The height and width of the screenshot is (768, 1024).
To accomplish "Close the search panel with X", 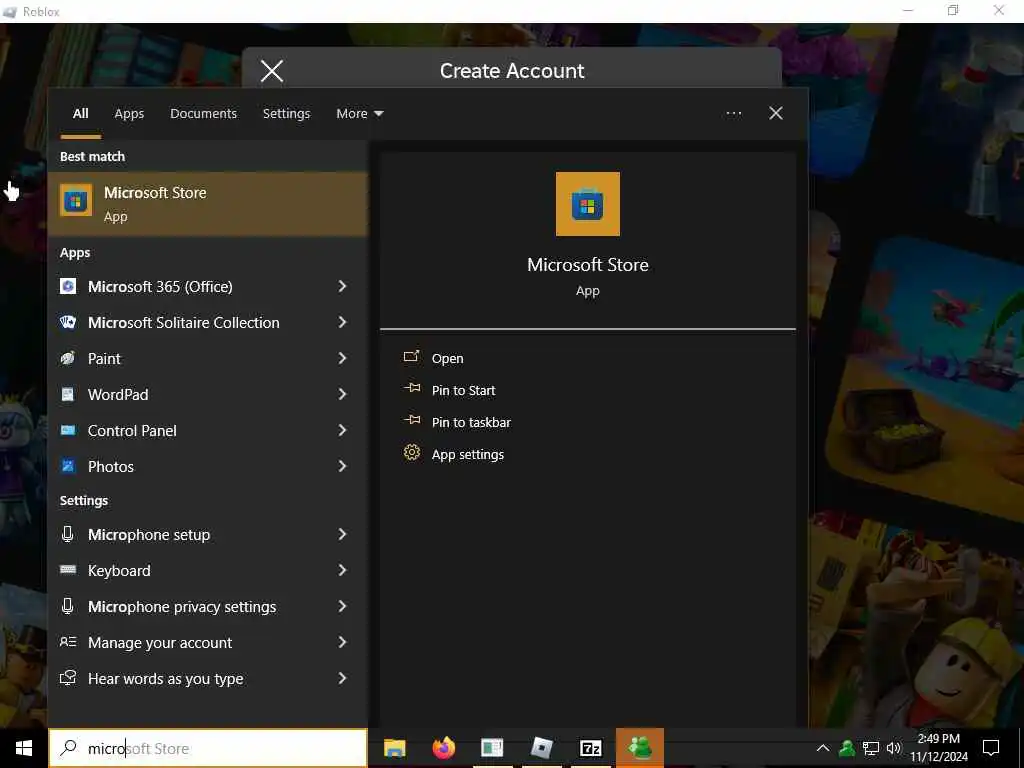I will click(776, 114).
